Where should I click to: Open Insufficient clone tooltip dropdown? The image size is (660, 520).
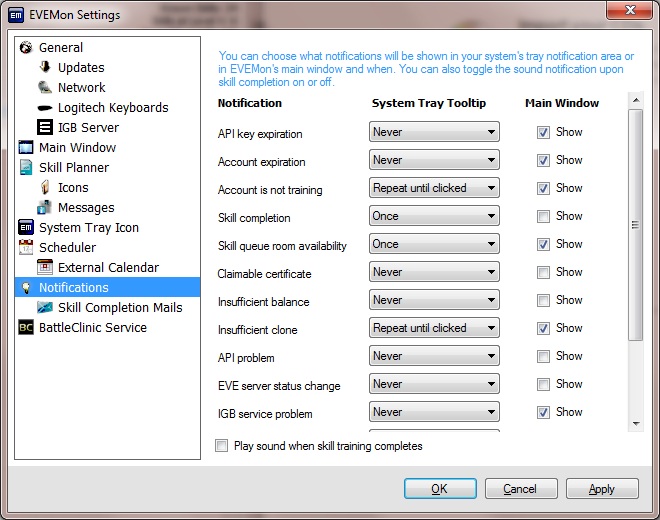coord(434,328)
